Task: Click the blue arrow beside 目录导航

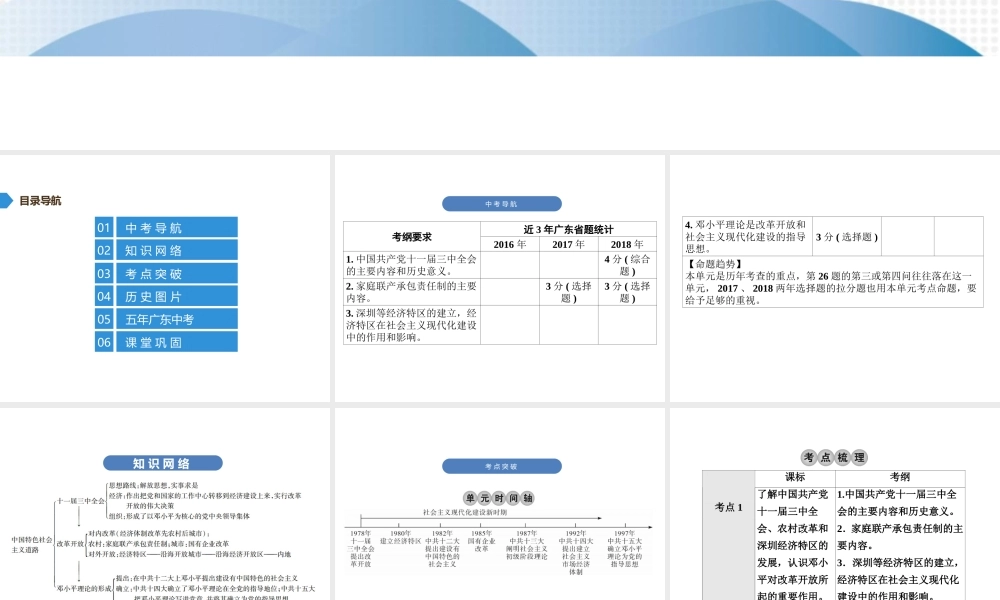Action: click(x=6, y=201)
